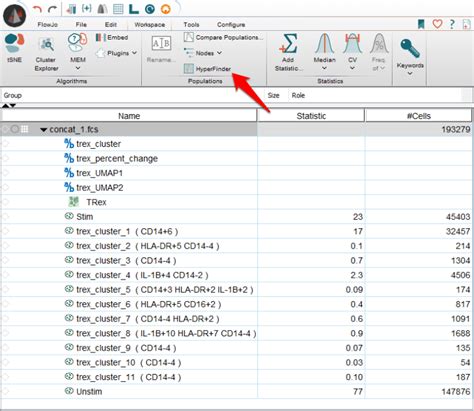Sort by the Name column header

coord(129,116)
